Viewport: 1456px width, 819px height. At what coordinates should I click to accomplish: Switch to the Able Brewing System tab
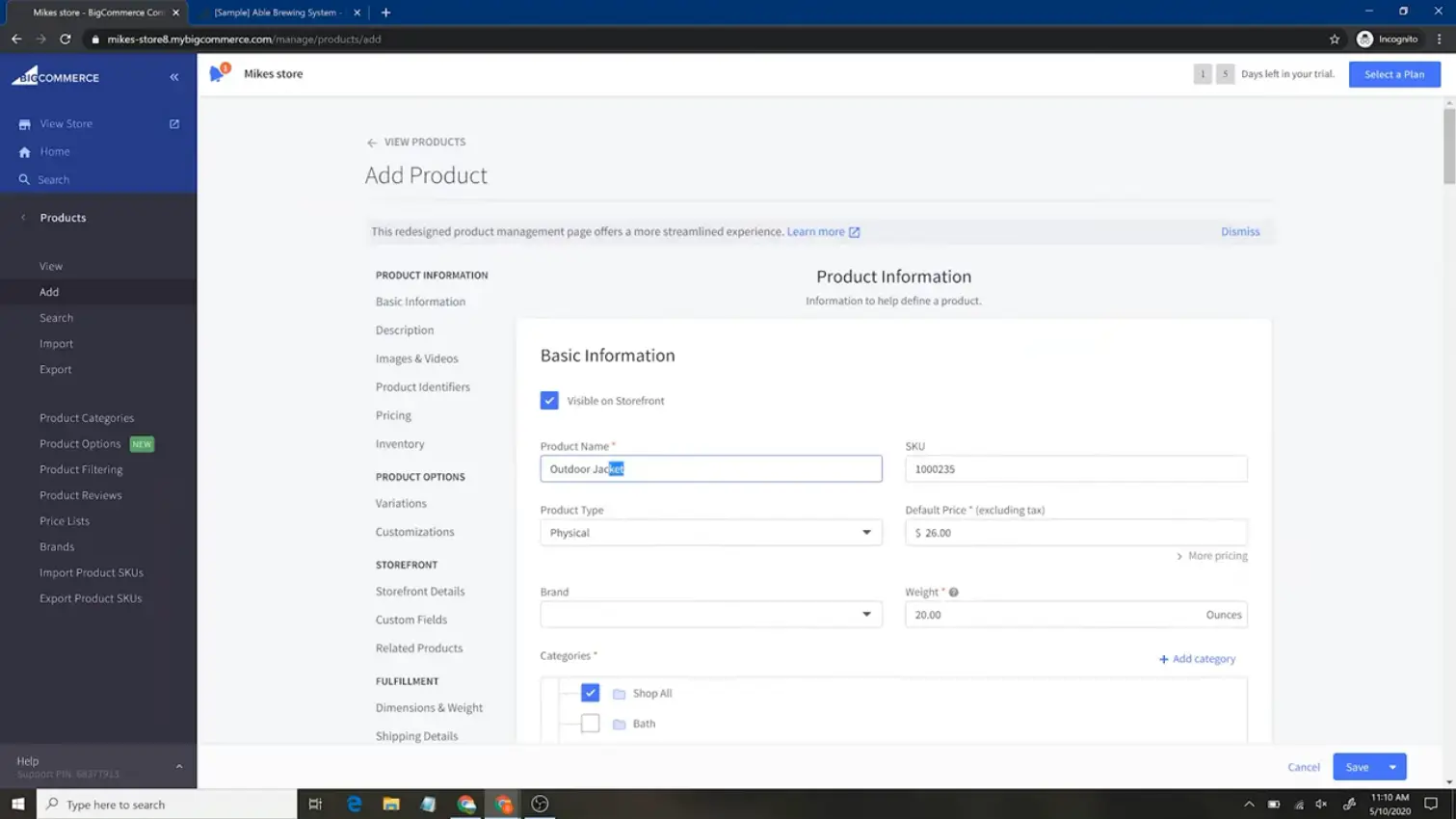coord(278,13)
